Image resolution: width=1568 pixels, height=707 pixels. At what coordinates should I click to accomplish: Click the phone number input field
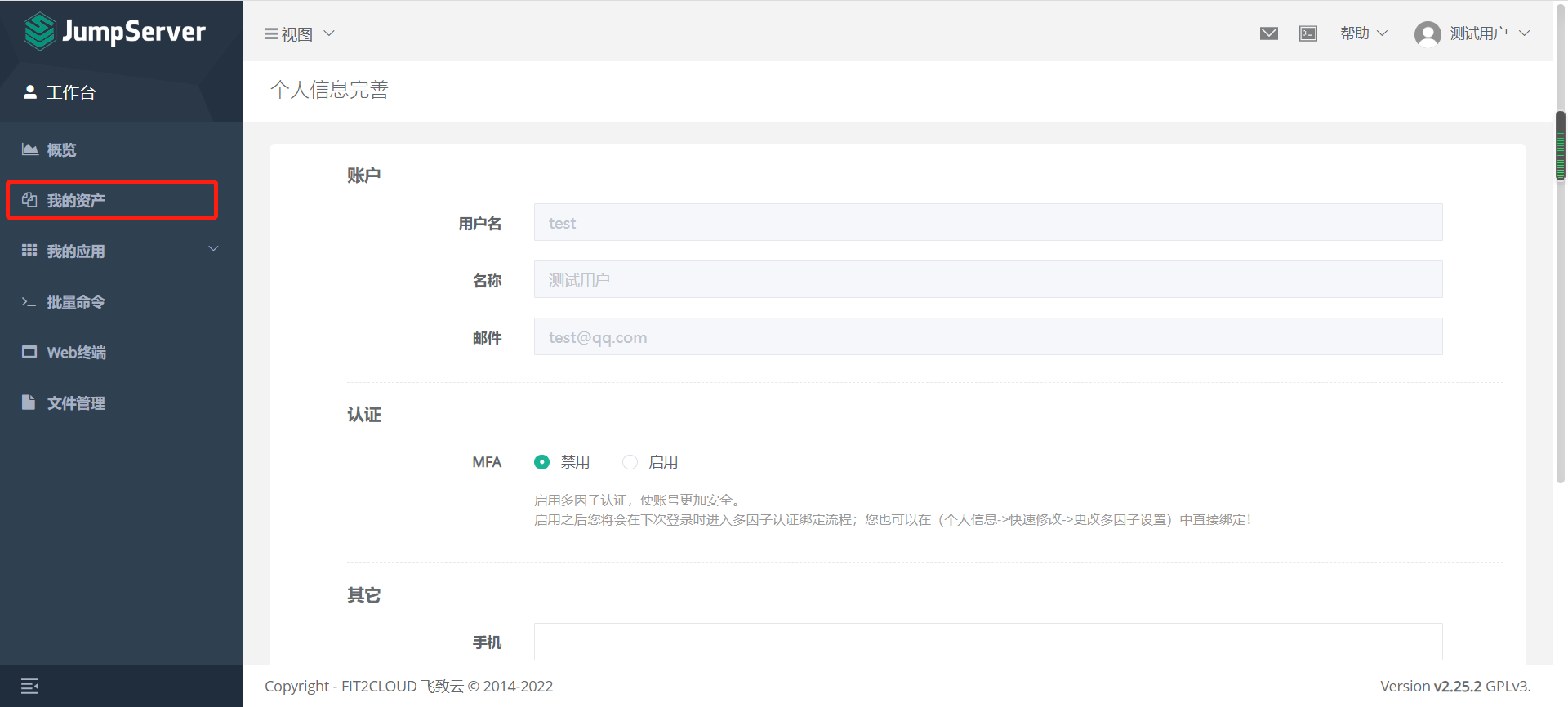pos(987,642)
